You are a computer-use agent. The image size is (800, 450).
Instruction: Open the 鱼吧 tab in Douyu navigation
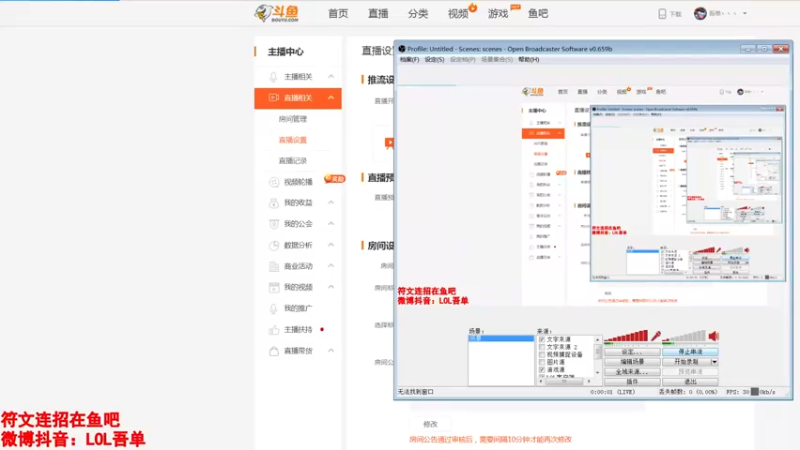click(x=538, y=14)
